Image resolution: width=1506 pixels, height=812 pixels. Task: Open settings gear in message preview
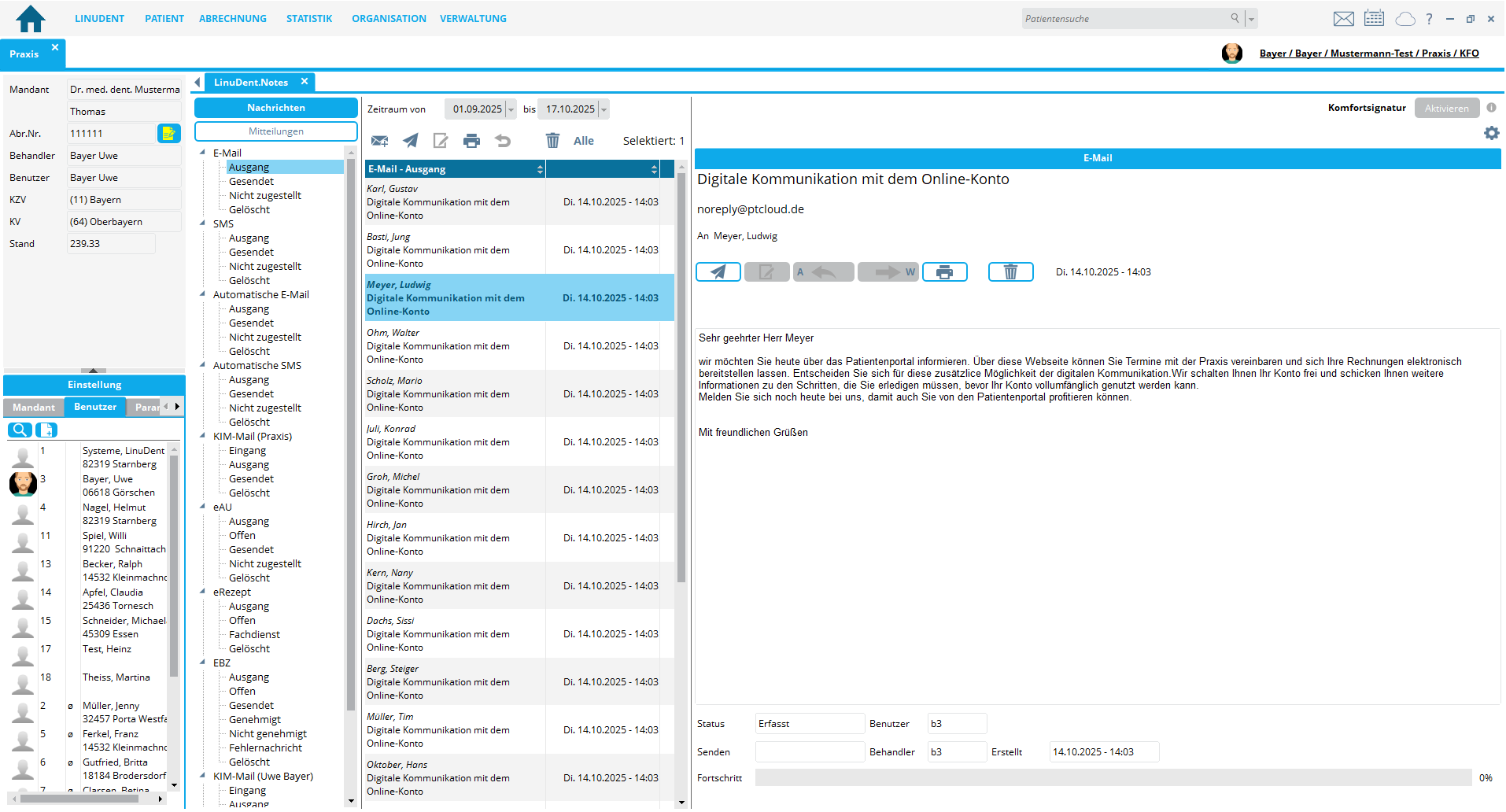1491,134
